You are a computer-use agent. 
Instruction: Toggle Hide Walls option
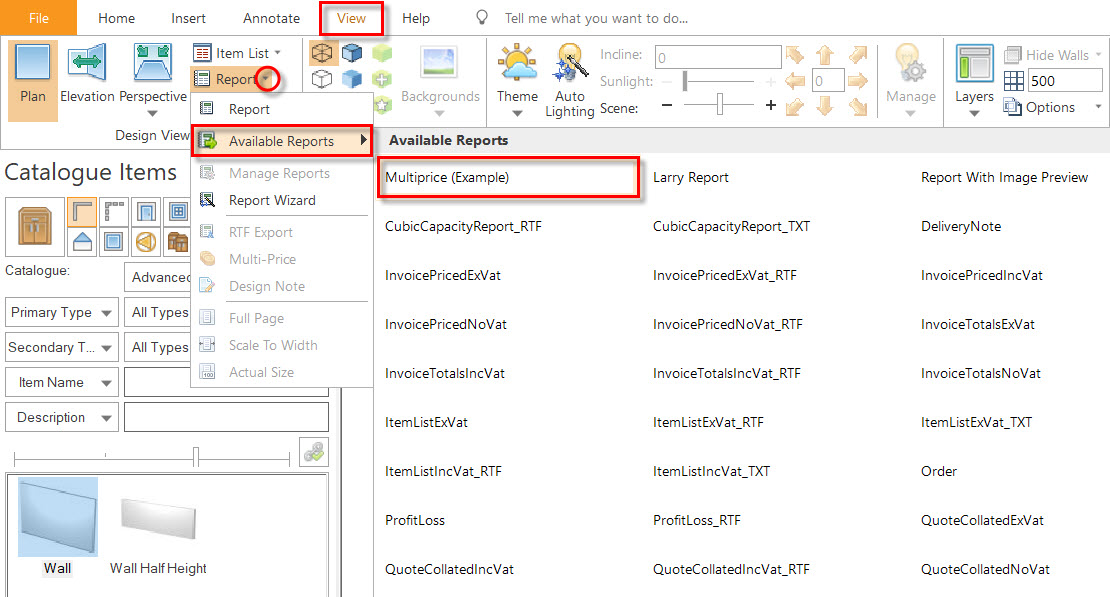pos(1053,55)
